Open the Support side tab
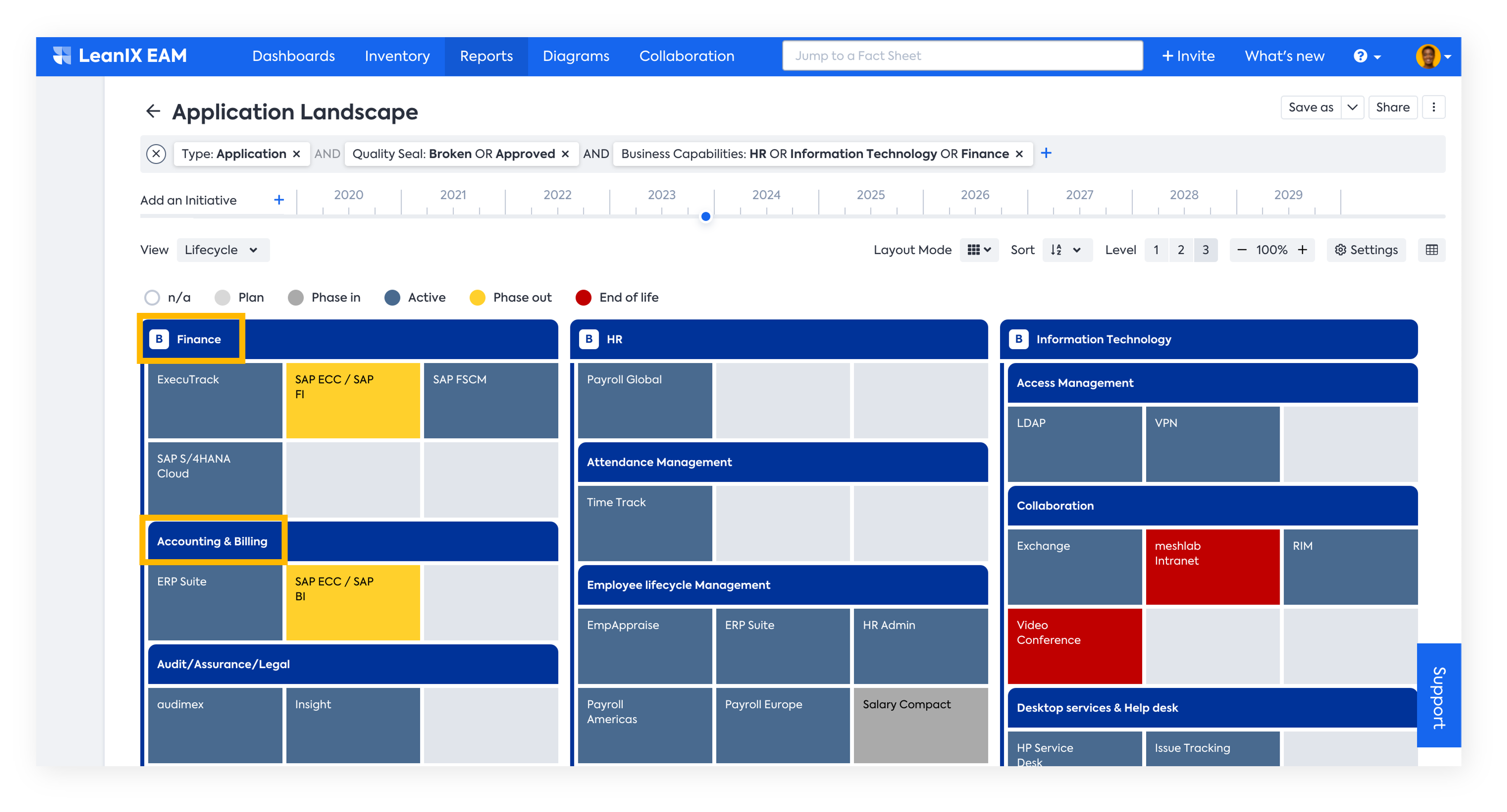 point(1439,696)
